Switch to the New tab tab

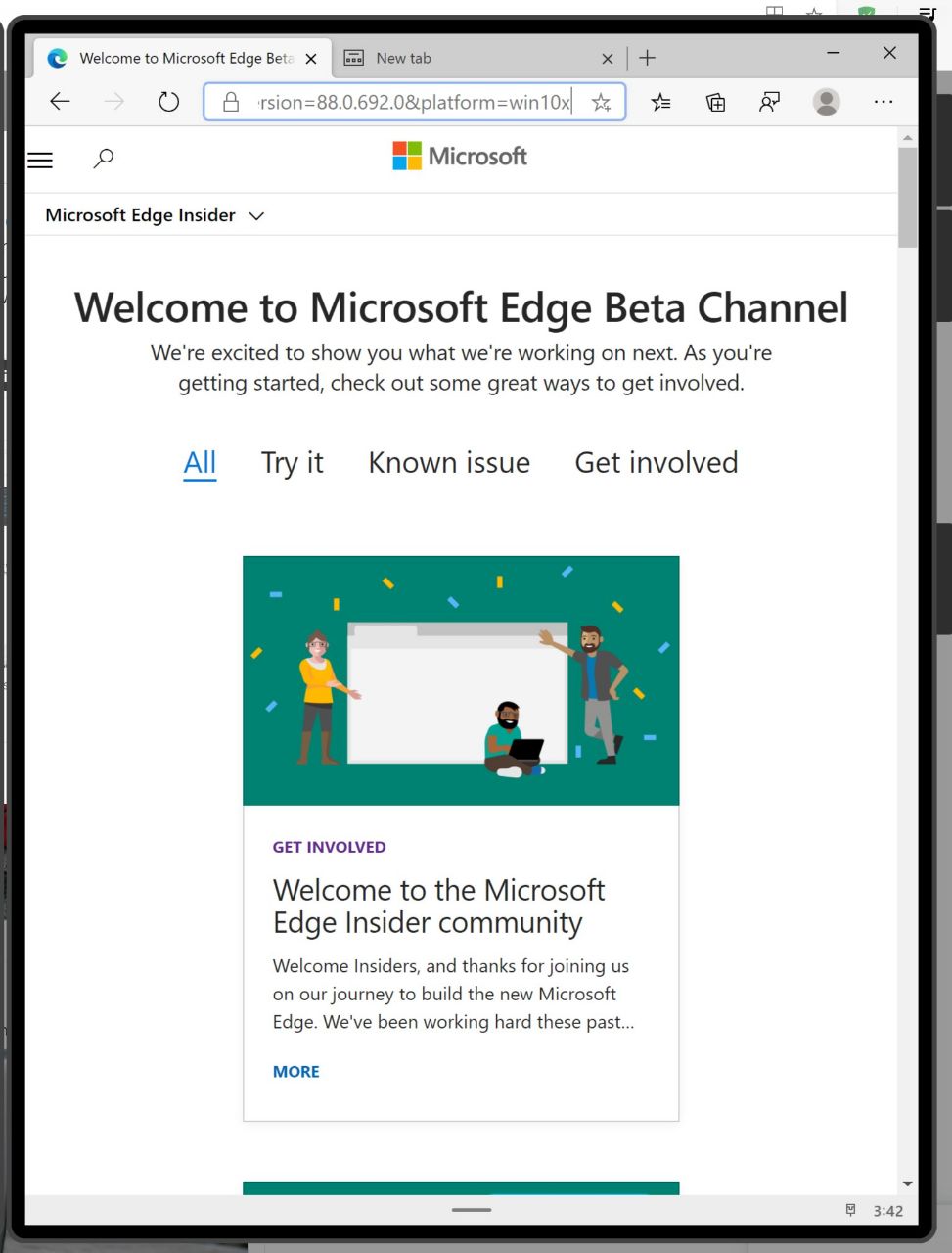click(x=479, y=59)
